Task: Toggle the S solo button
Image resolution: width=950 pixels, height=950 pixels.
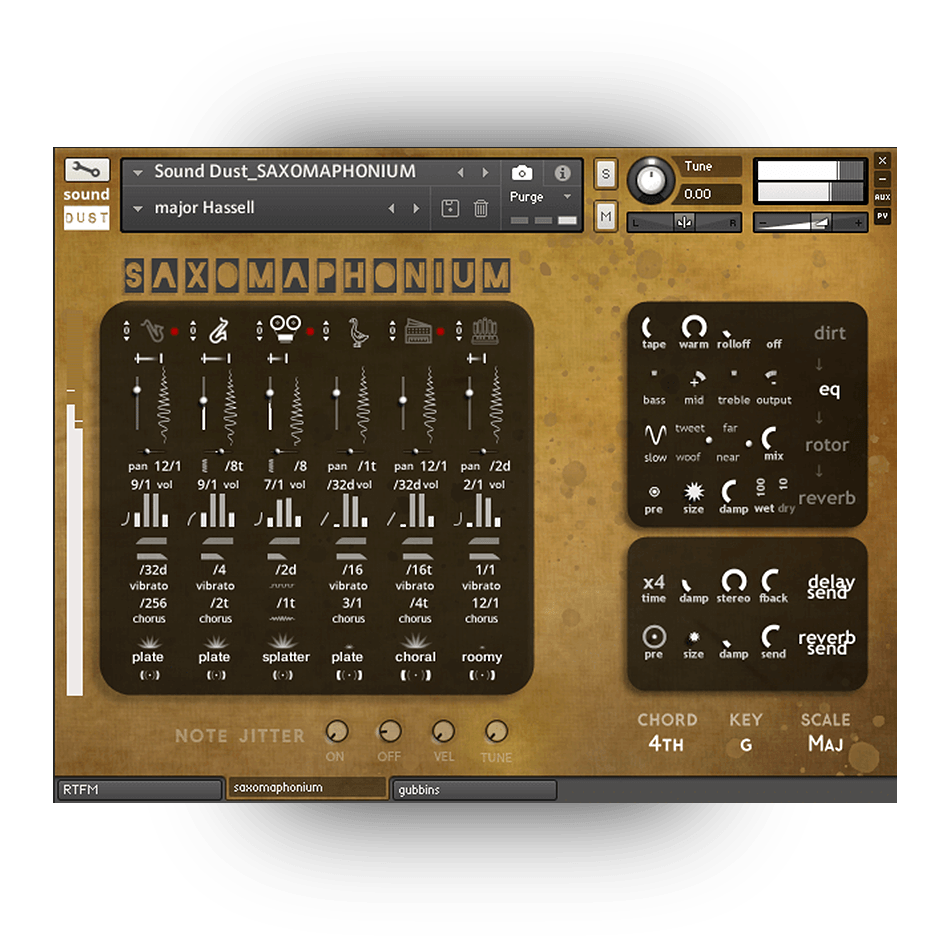Action: tap(605, 174)
